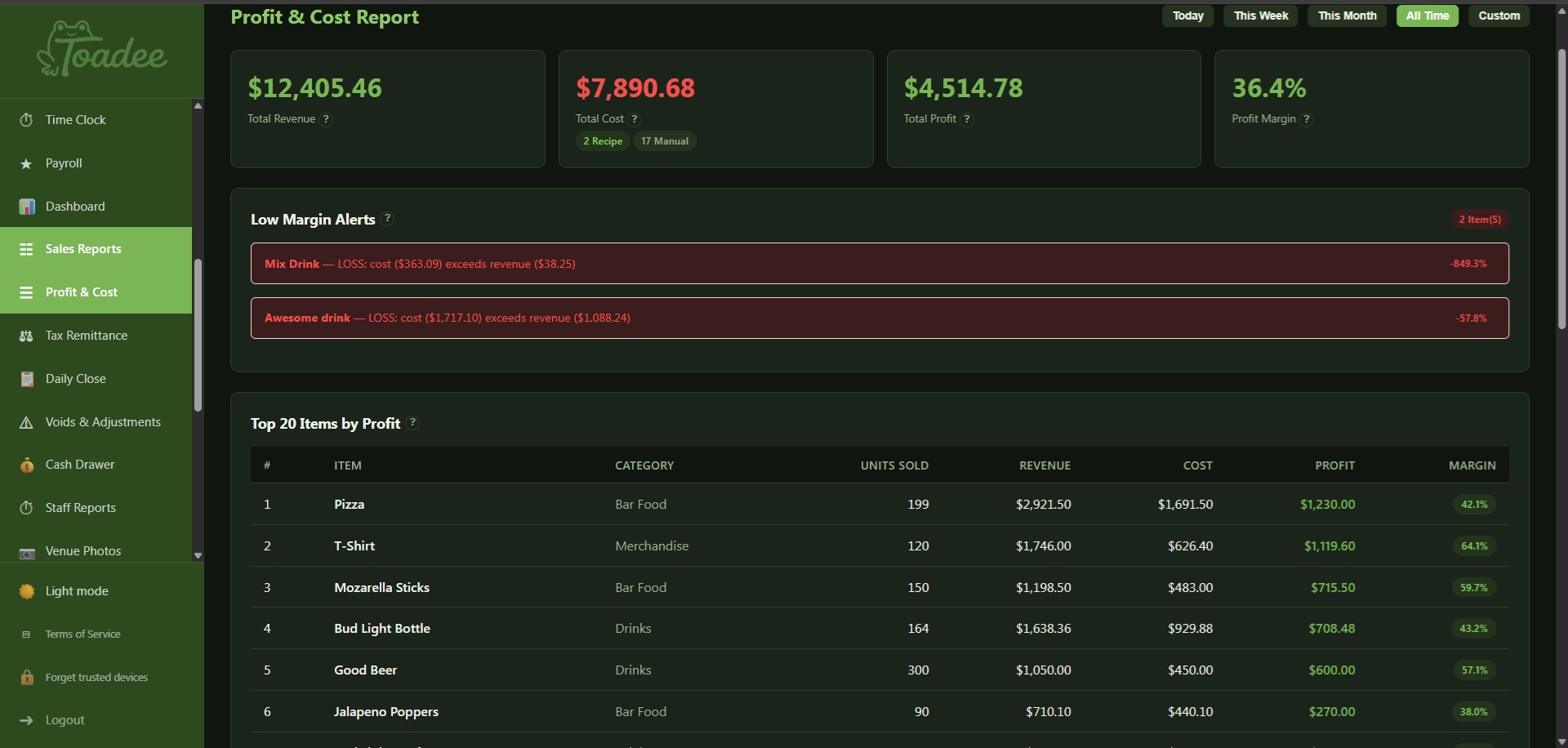The height and width of the screenshot is (748, 1568).
Task: Click the 17 Manual badge
Action: pyautogui.click(x=665, y=141)
